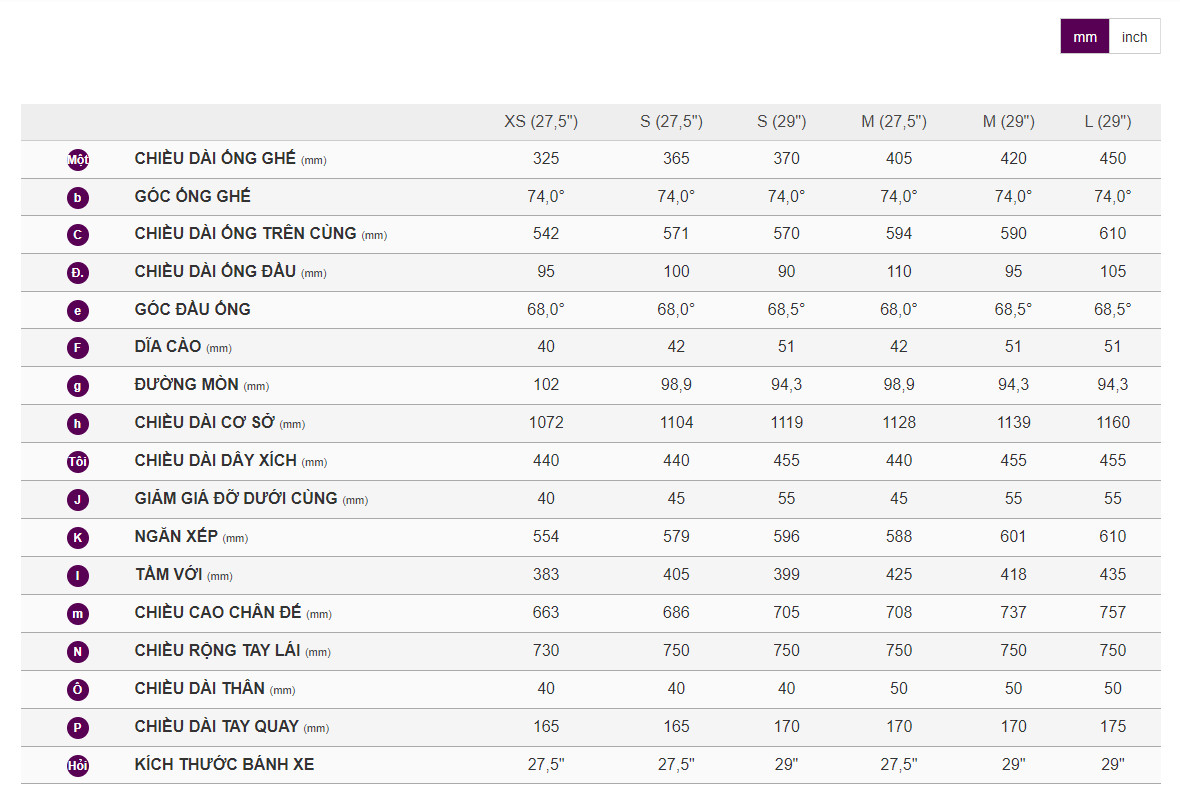Select the 'm' badge beside Chiều cao chân đế

[78, 614]
